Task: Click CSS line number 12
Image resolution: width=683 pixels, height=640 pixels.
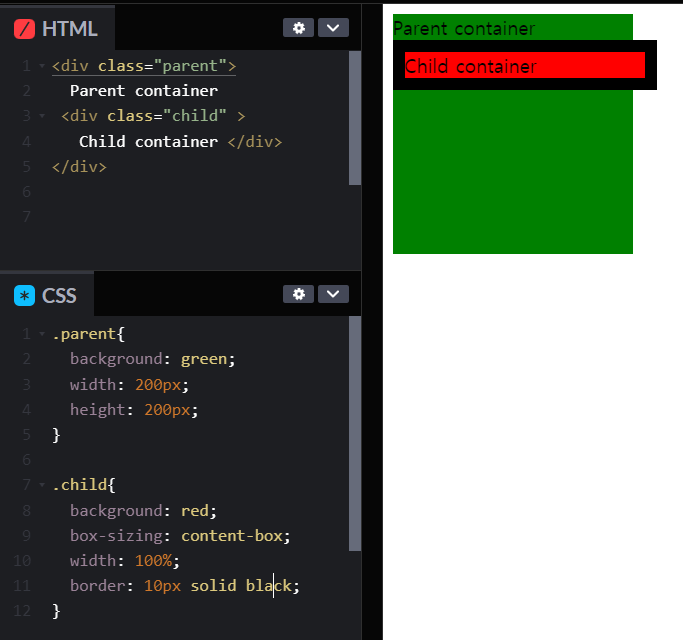Action: [x=22, y=611]
